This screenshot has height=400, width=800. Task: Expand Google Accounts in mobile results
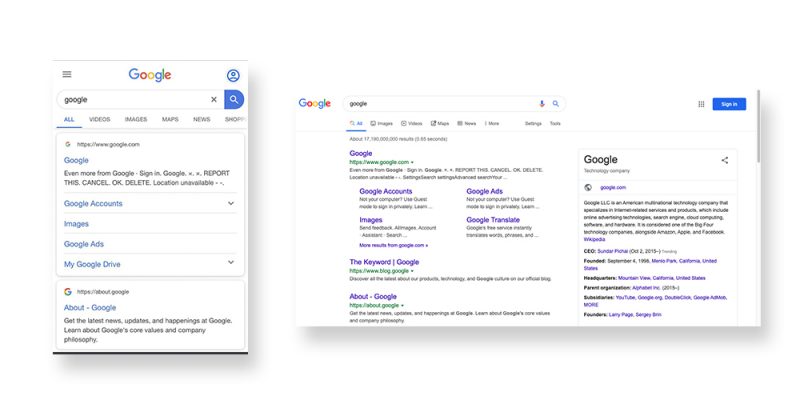pos(231,203)
